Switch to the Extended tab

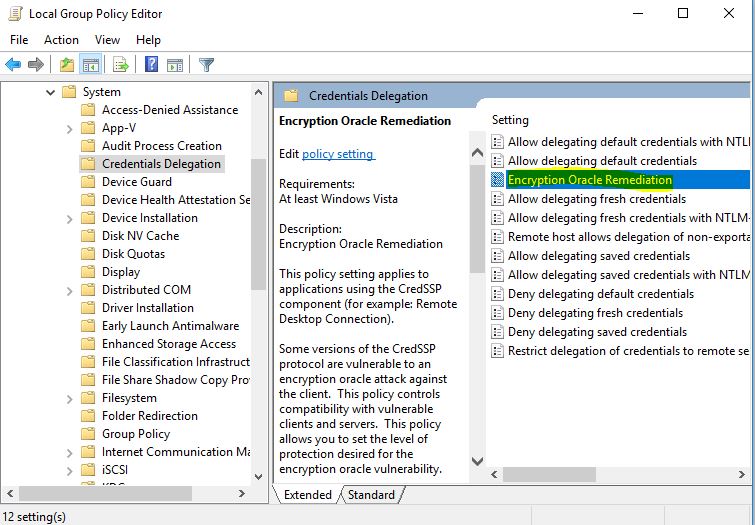[x=308, y=495]
